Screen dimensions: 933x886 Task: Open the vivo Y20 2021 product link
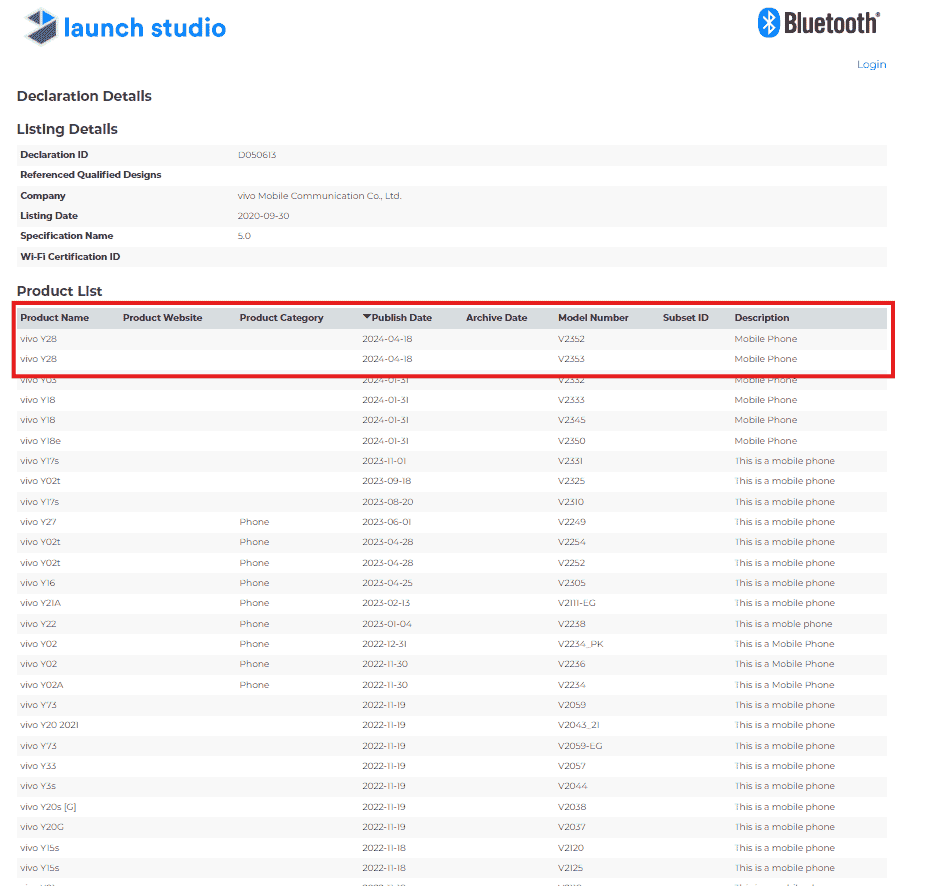point(49,725)
